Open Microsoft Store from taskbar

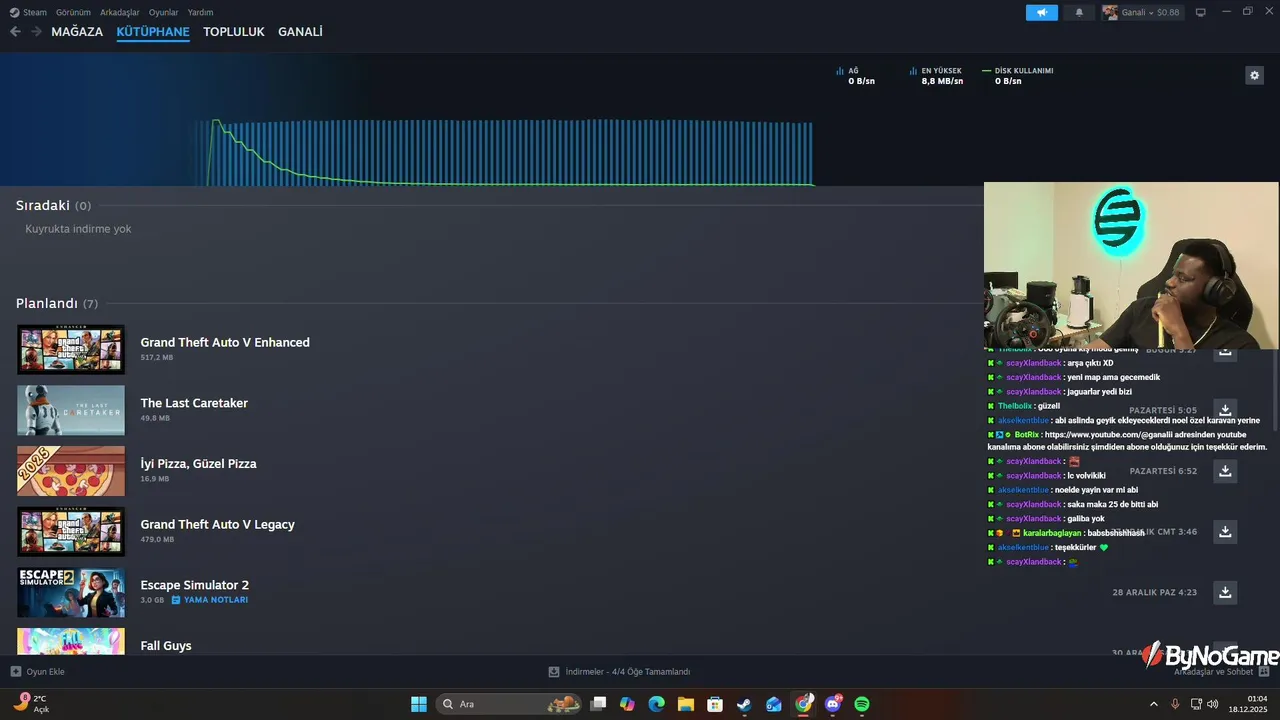click(715, 704)
